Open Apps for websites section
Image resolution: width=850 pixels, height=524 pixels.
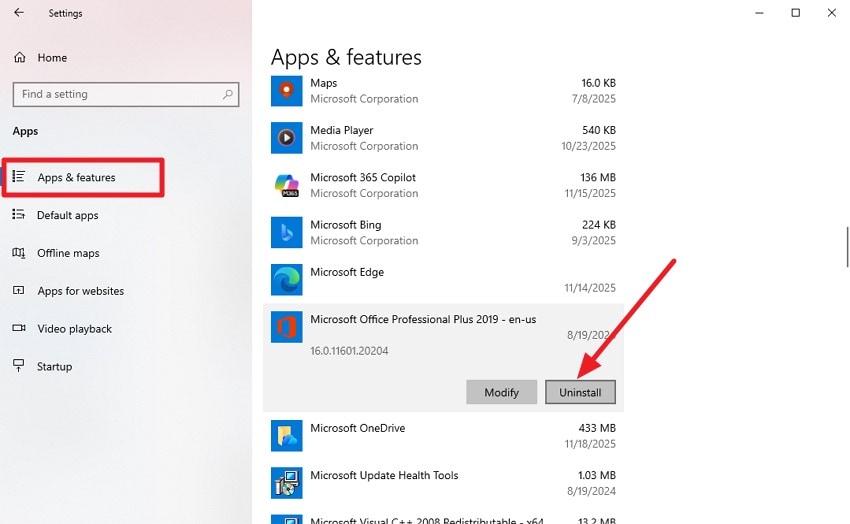pos(81,291)
